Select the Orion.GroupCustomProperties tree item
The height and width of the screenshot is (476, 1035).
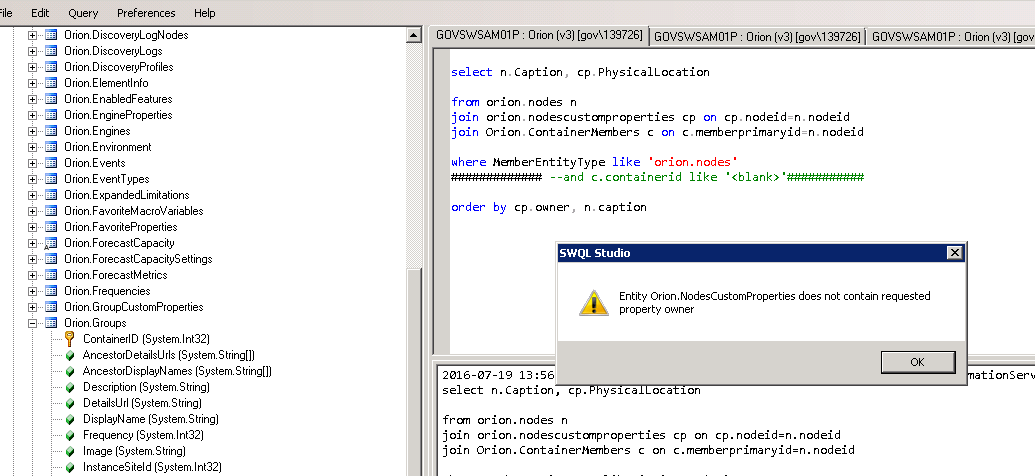tap(133, 307)
